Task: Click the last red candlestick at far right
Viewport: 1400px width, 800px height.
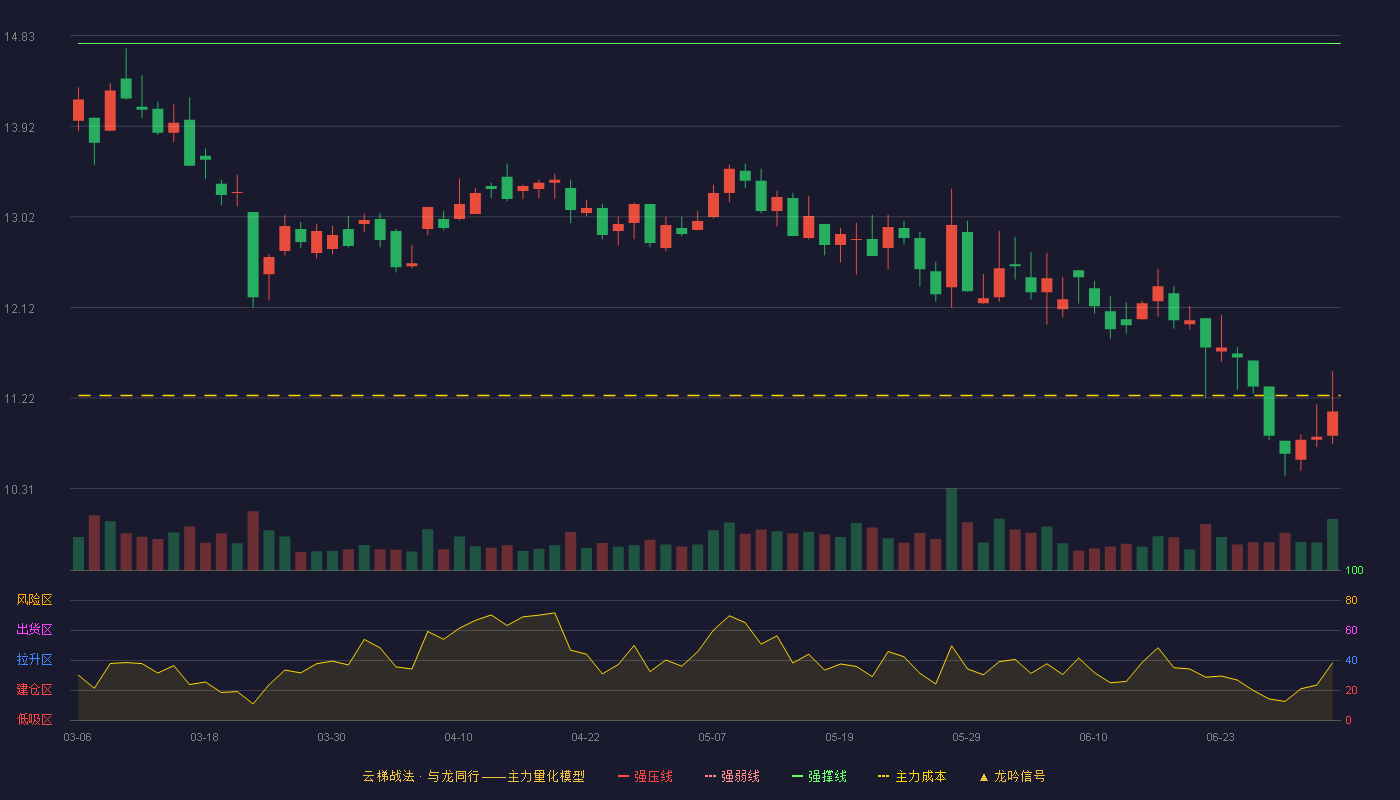Action: point(1332,423)
